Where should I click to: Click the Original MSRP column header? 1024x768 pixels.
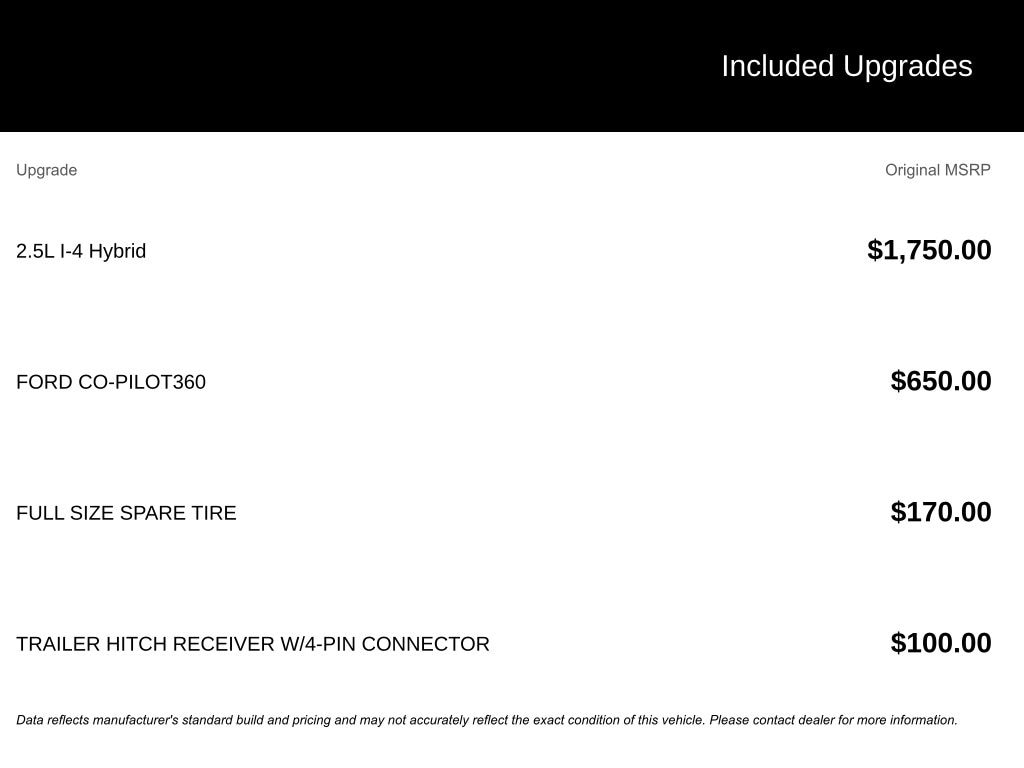click(x=937, y=170)
